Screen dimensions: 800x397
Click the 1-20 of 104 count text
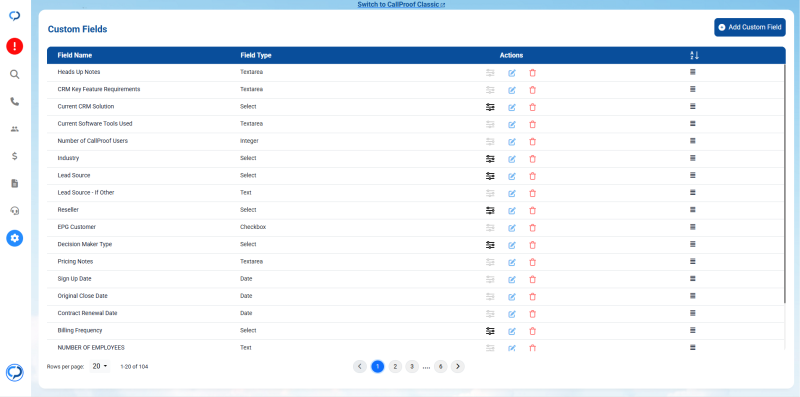(x=134, y=366)
